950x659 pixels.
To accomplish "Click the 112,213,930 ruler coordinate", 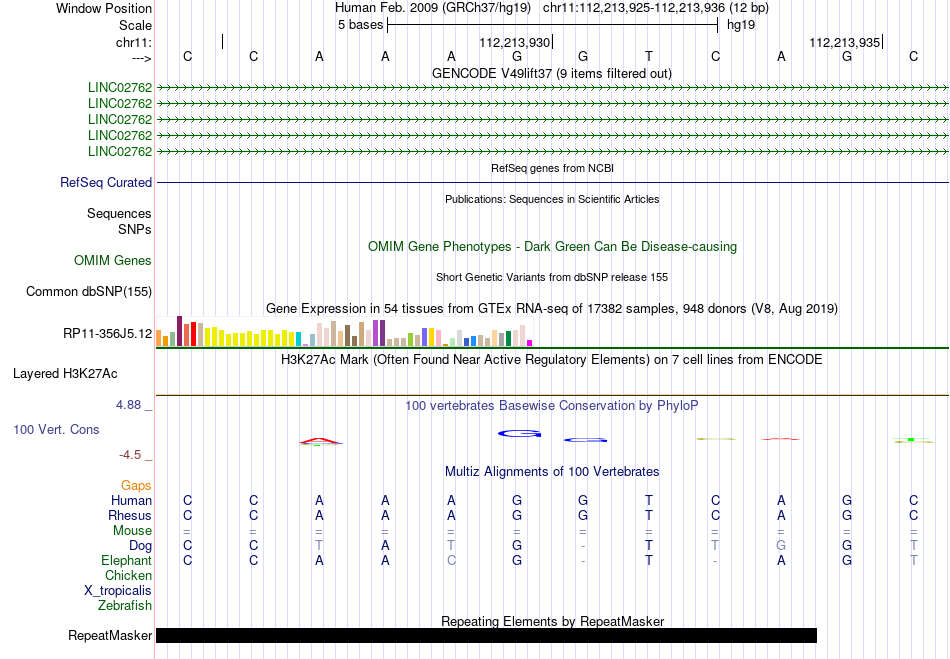I will (514, 42).
